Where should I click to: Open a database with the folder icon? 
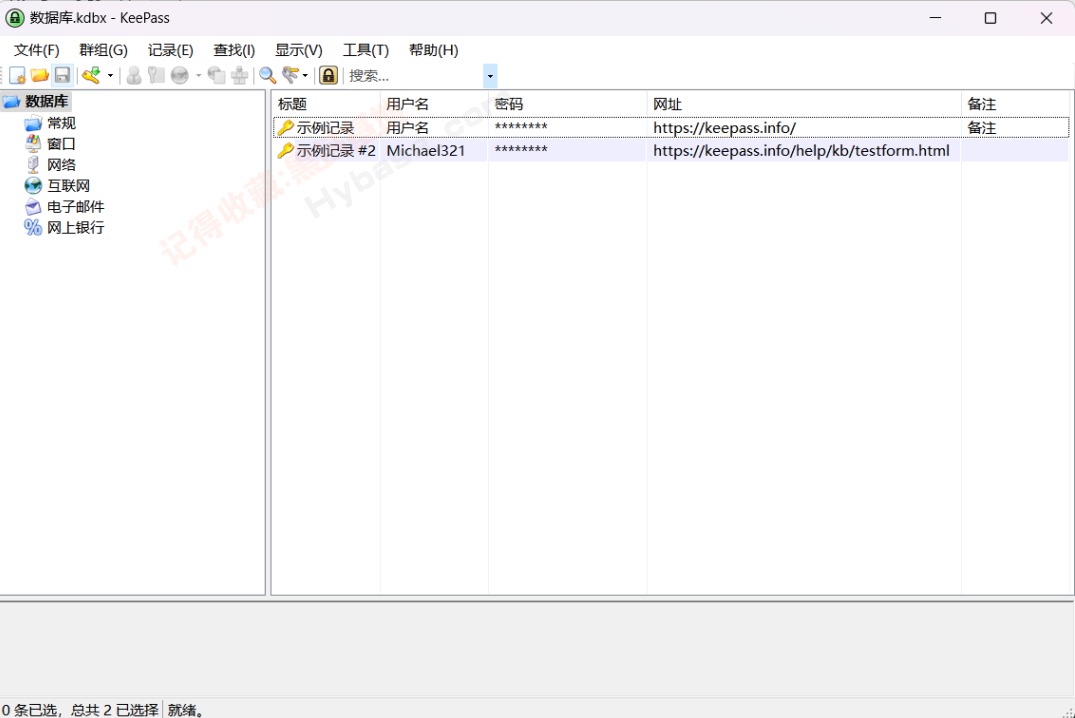(40, 75)
